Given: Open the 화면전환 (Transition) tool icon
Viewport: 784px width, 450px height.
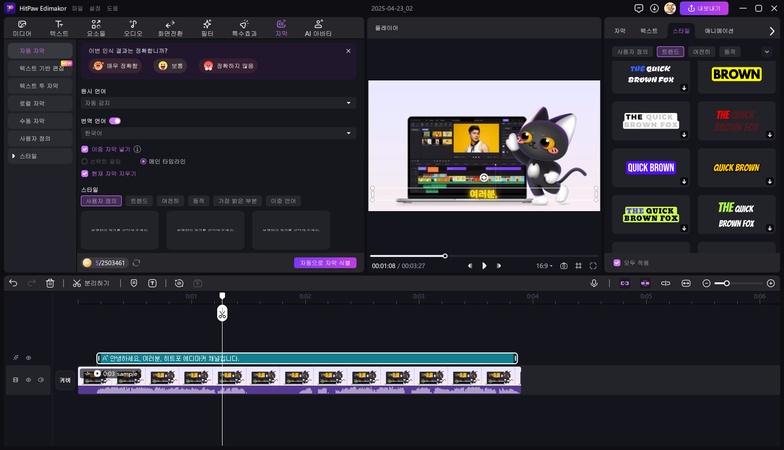Looking at the screenshot, I should point(170,26).
